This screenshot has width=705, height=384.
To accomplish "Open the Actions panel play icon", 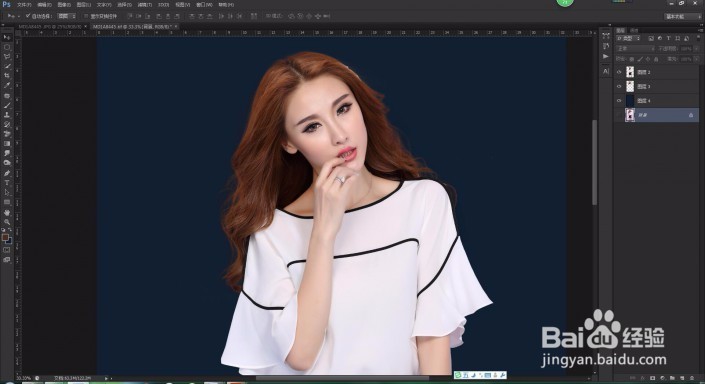I will pyautogui.click(x=606, y=56).
